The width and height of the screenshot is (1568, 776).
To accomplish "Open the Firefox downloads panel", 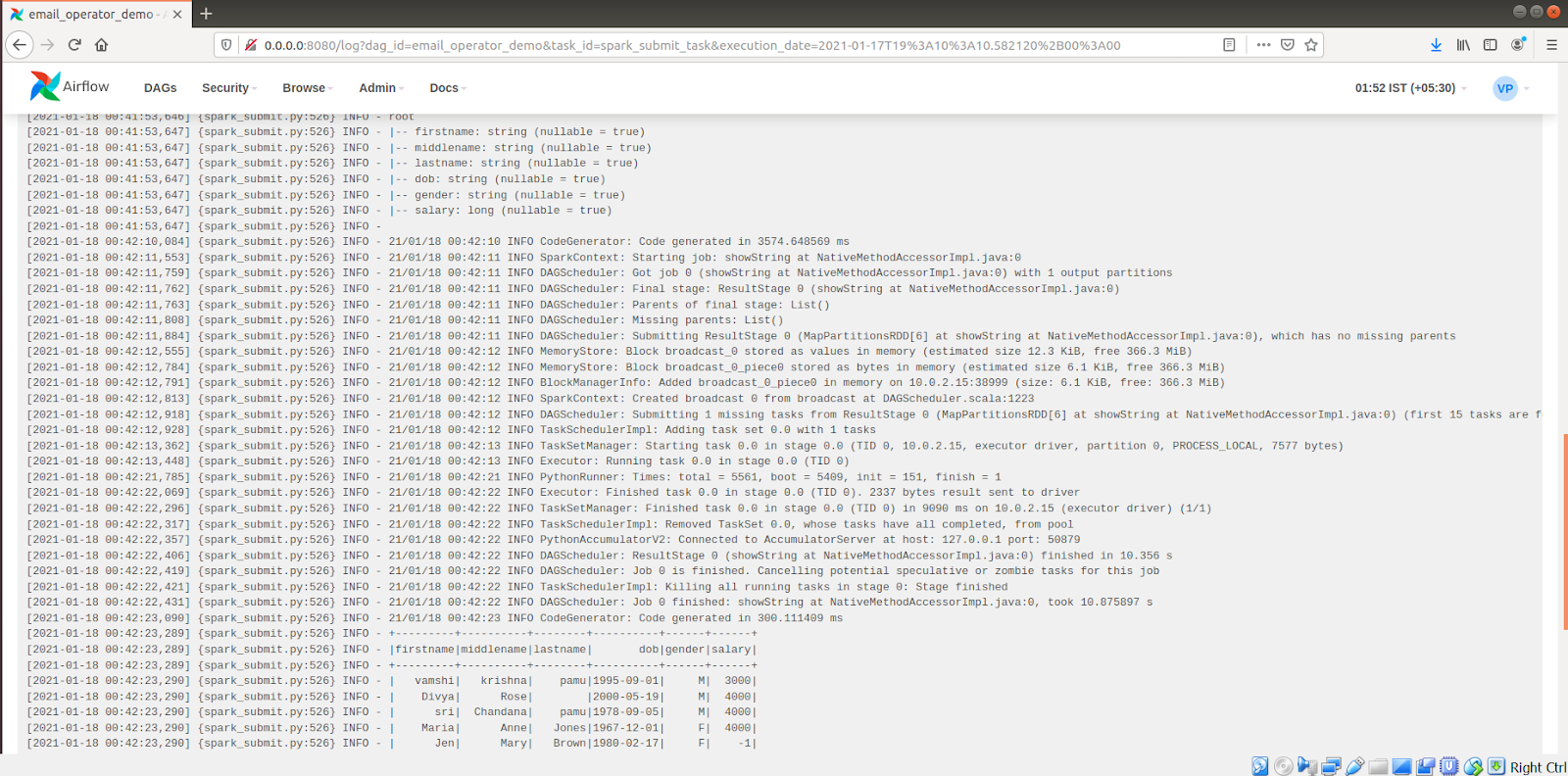I will [x=1436, y=45].
